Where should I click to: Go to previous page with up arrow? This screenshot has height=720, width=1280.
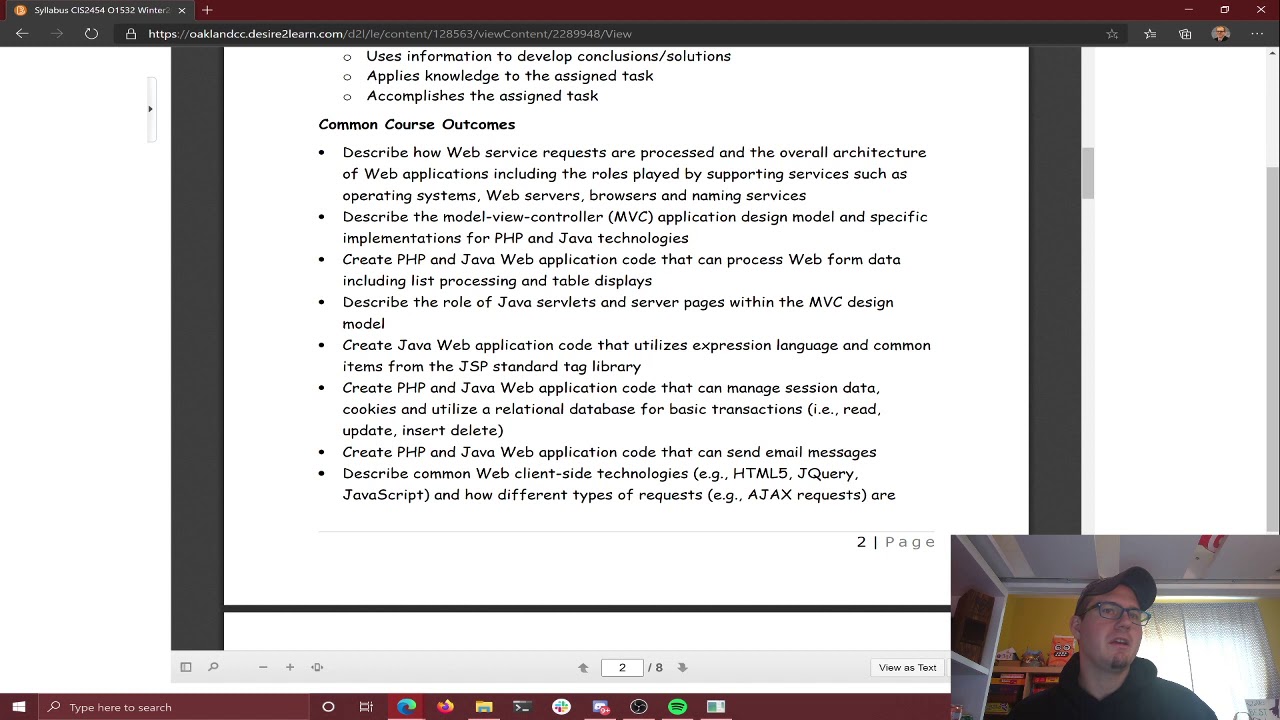click(583, 667)
